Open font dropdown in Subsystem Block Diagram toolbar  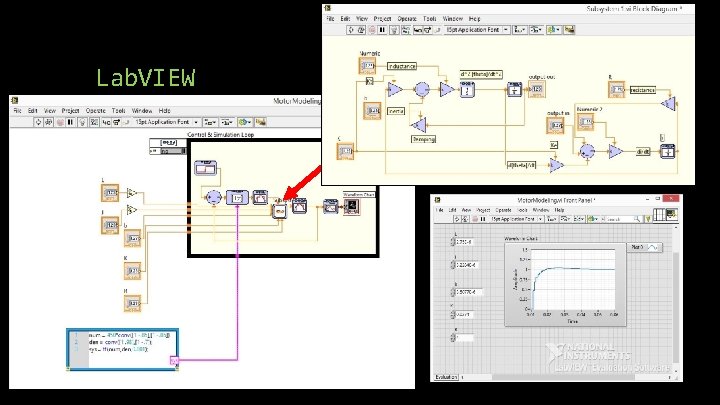pyautogui.click(x=478, y=30)
